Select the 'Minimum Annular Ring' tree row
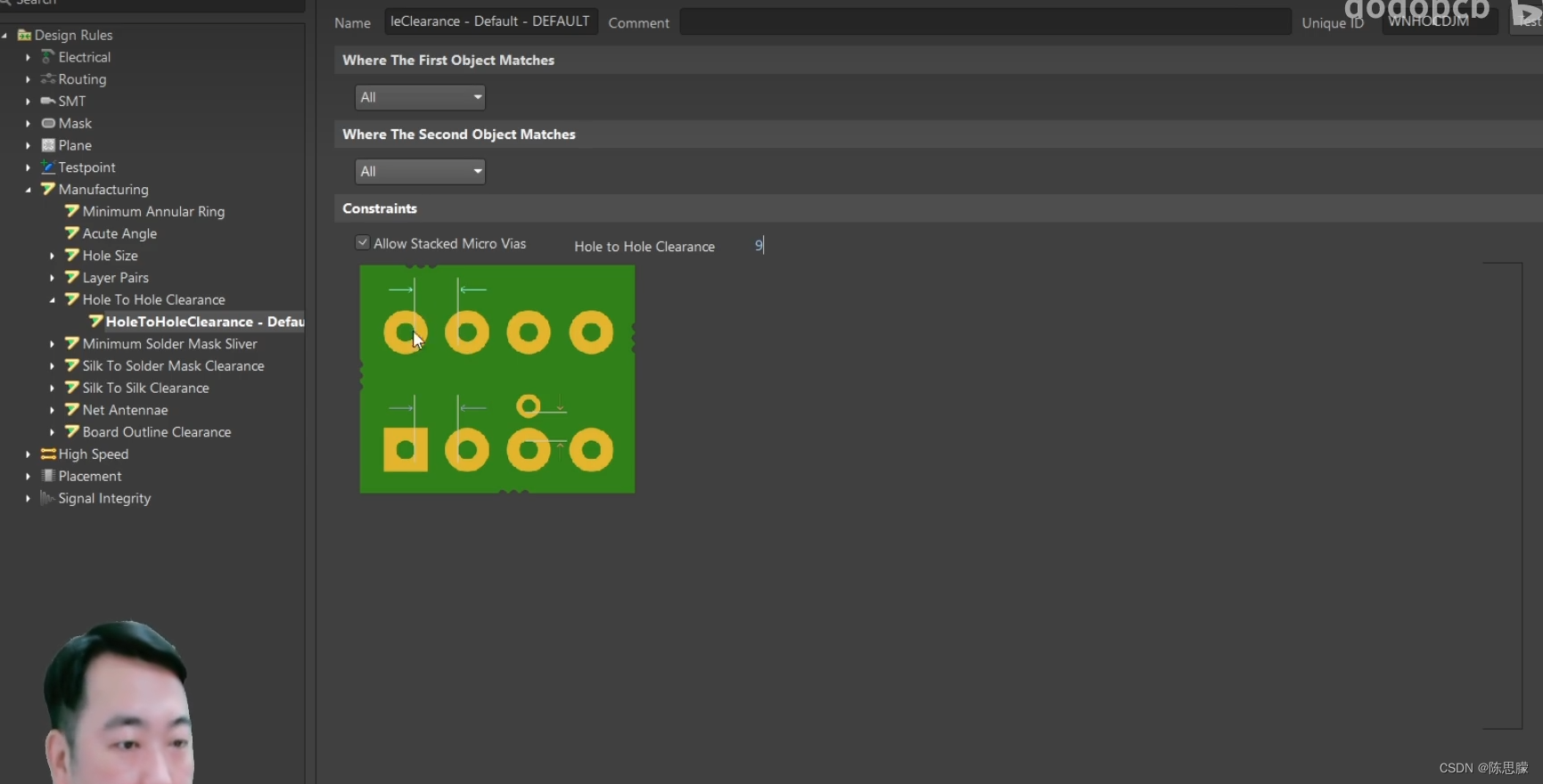The height and width of the screenshot is (784, 1543). (152, 211)
